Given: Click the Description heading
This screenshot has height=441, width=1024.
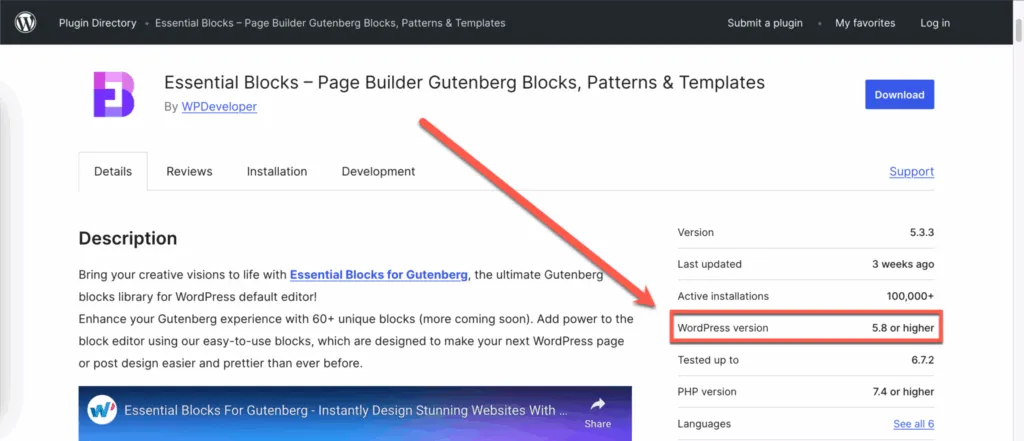Looking at the screenshot, I should tap(128, 238).
